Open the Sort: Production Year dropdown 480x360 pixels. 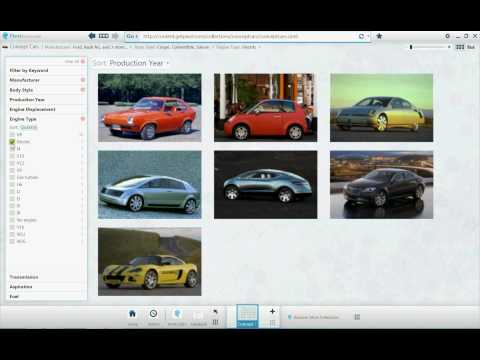pyautogui.click(x=131, y=63)
